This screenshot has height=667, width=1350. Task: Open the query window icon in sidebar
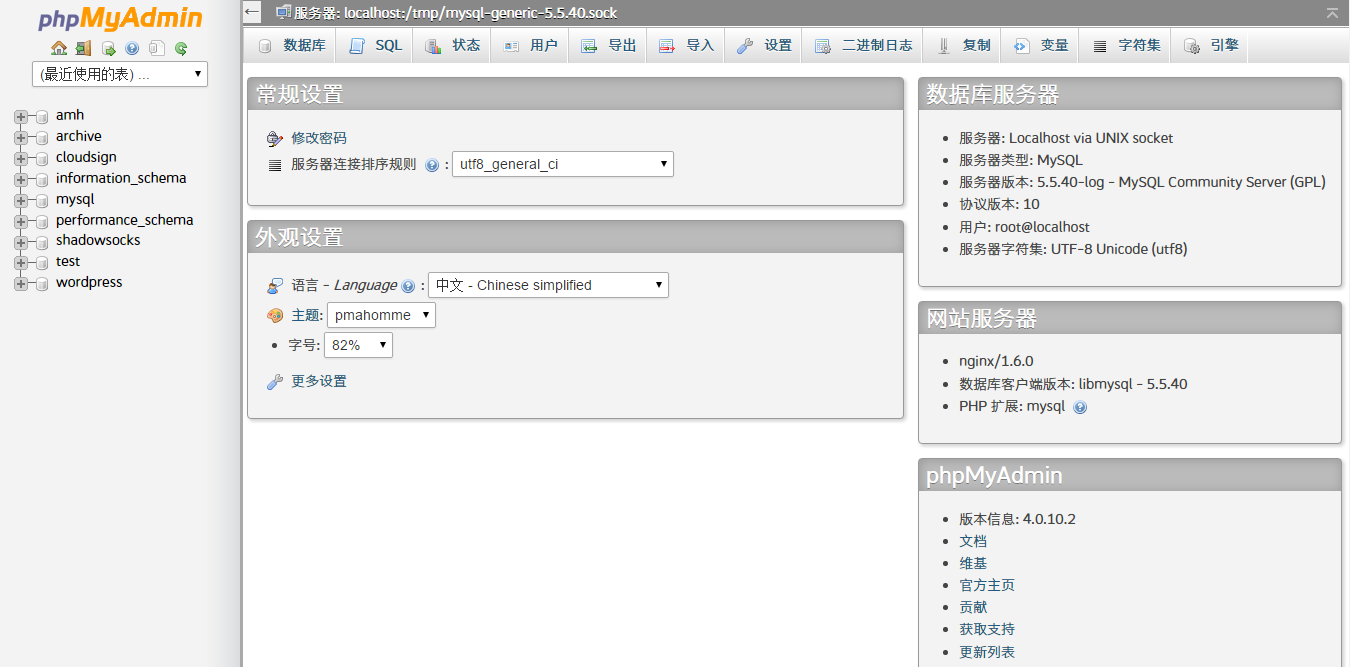(108, 48)
